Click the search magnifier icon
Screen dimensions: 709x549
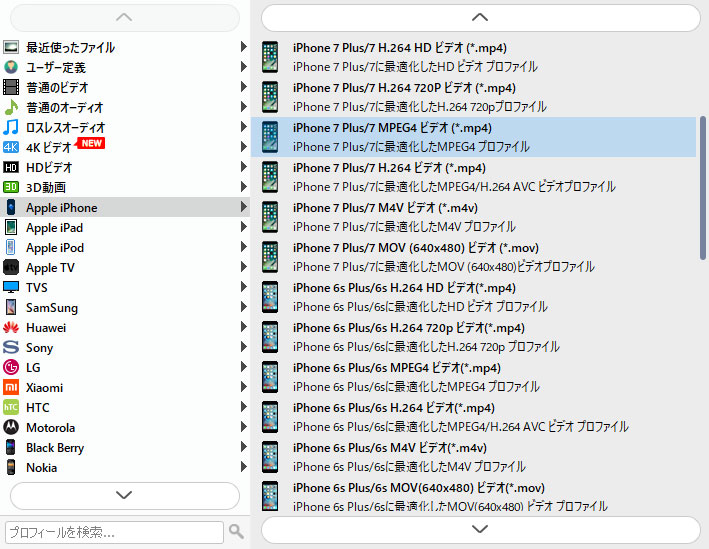tap(236, 531)
